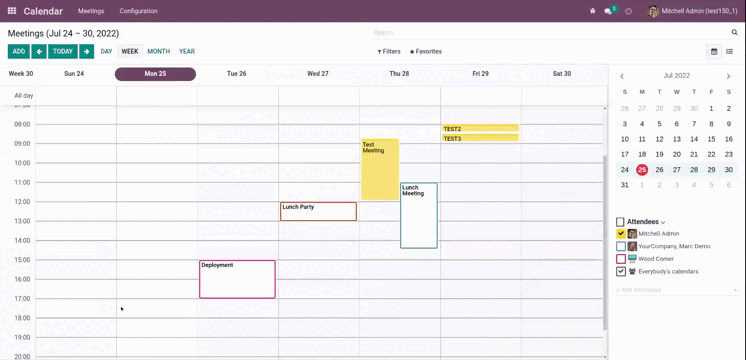This screenshot has height=360, width=746.
Task: Switch to calendar view icon
Action: point(714,51)
